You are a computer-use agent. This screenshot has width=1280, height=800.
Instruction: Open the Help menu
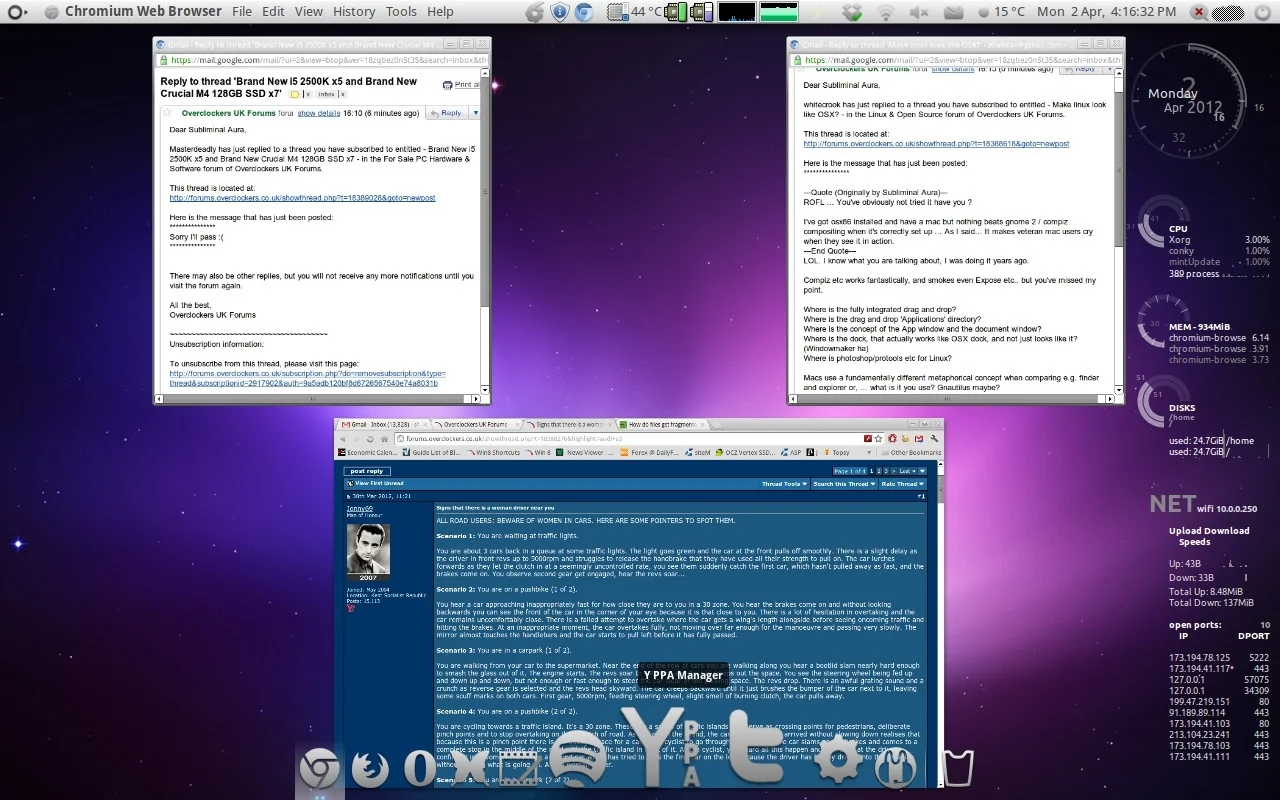pyautogui.click(x=440, y=12)
